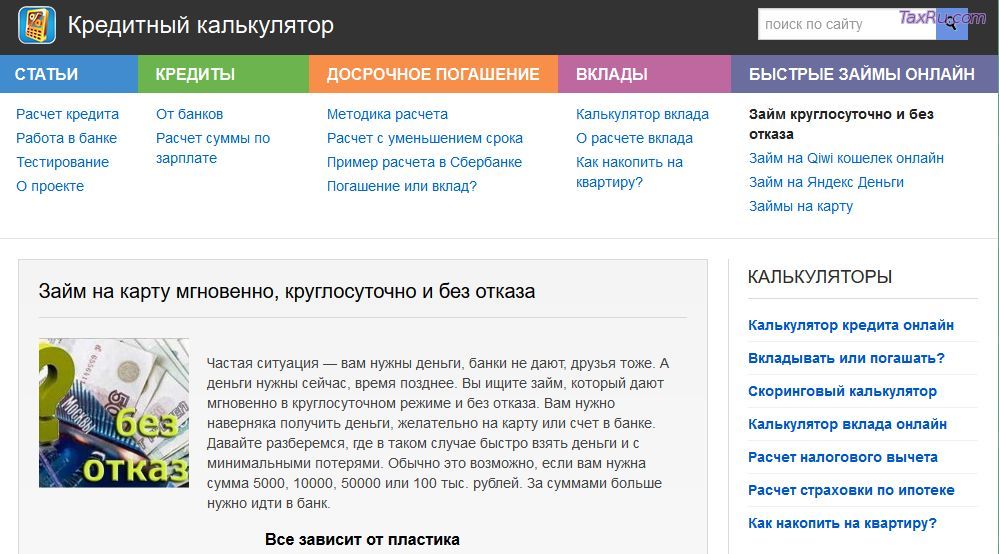Open the ВКЛАДЫ menu tab
The width and height of the screenshot is (999, 554).
click(644, 74)
